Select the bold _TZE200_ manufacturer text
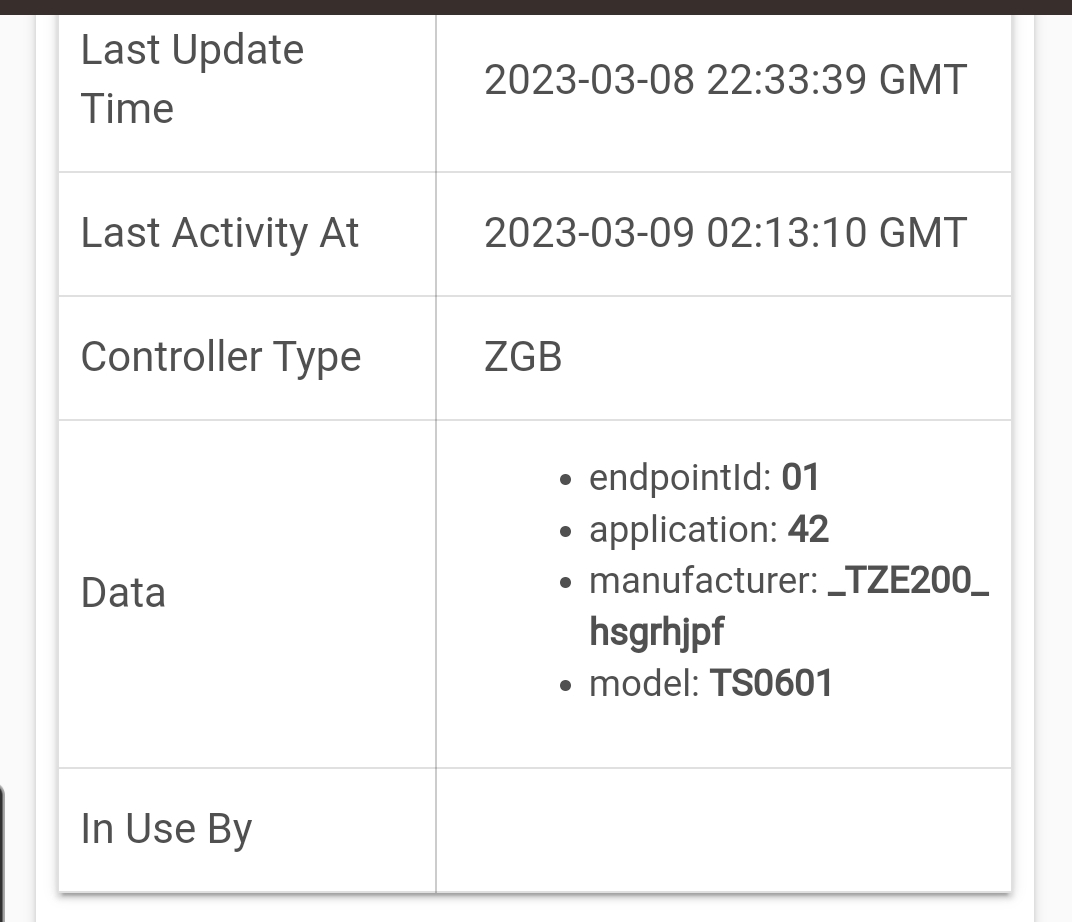 click(909, 581)
